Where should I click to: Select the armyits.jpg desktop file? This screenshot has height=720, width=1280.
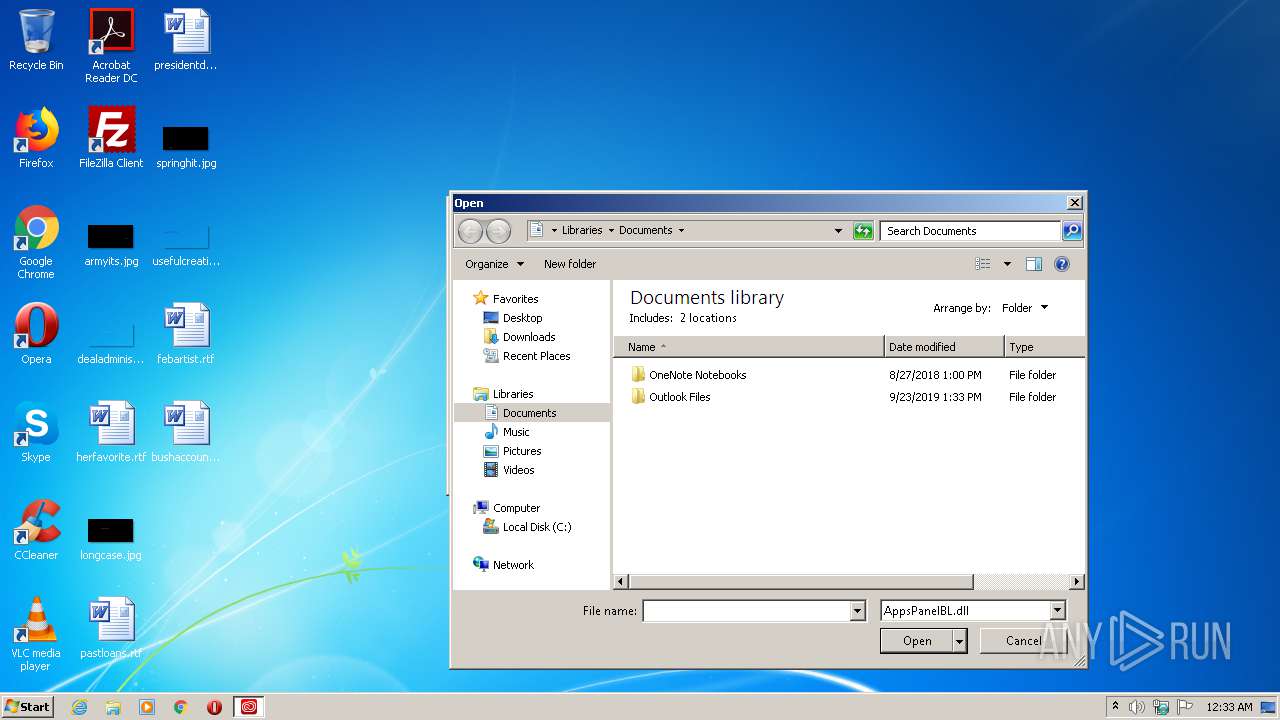(x=111, y=245)
